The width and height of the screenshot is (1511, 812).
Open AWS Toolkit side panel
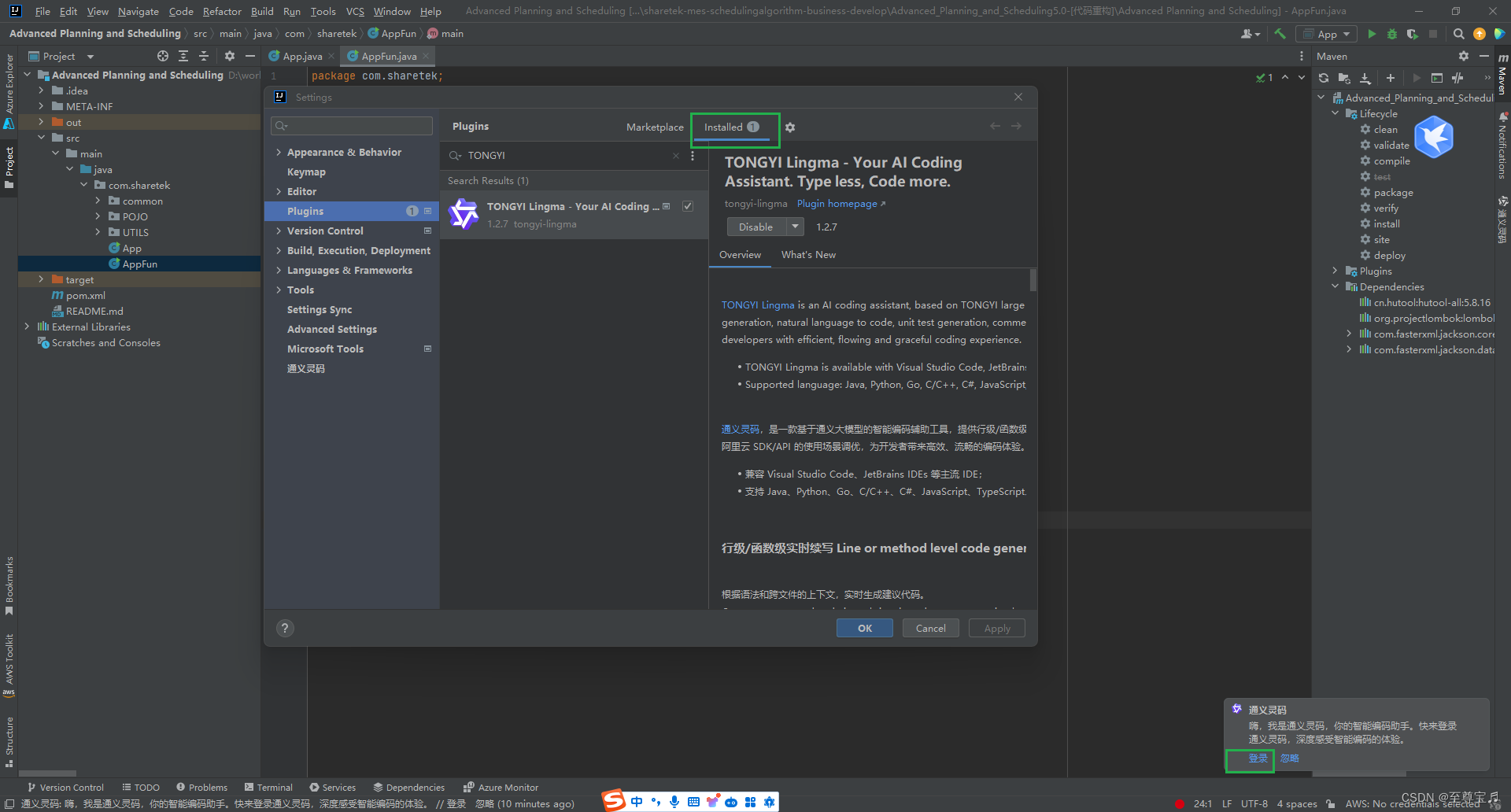point(9,665)
